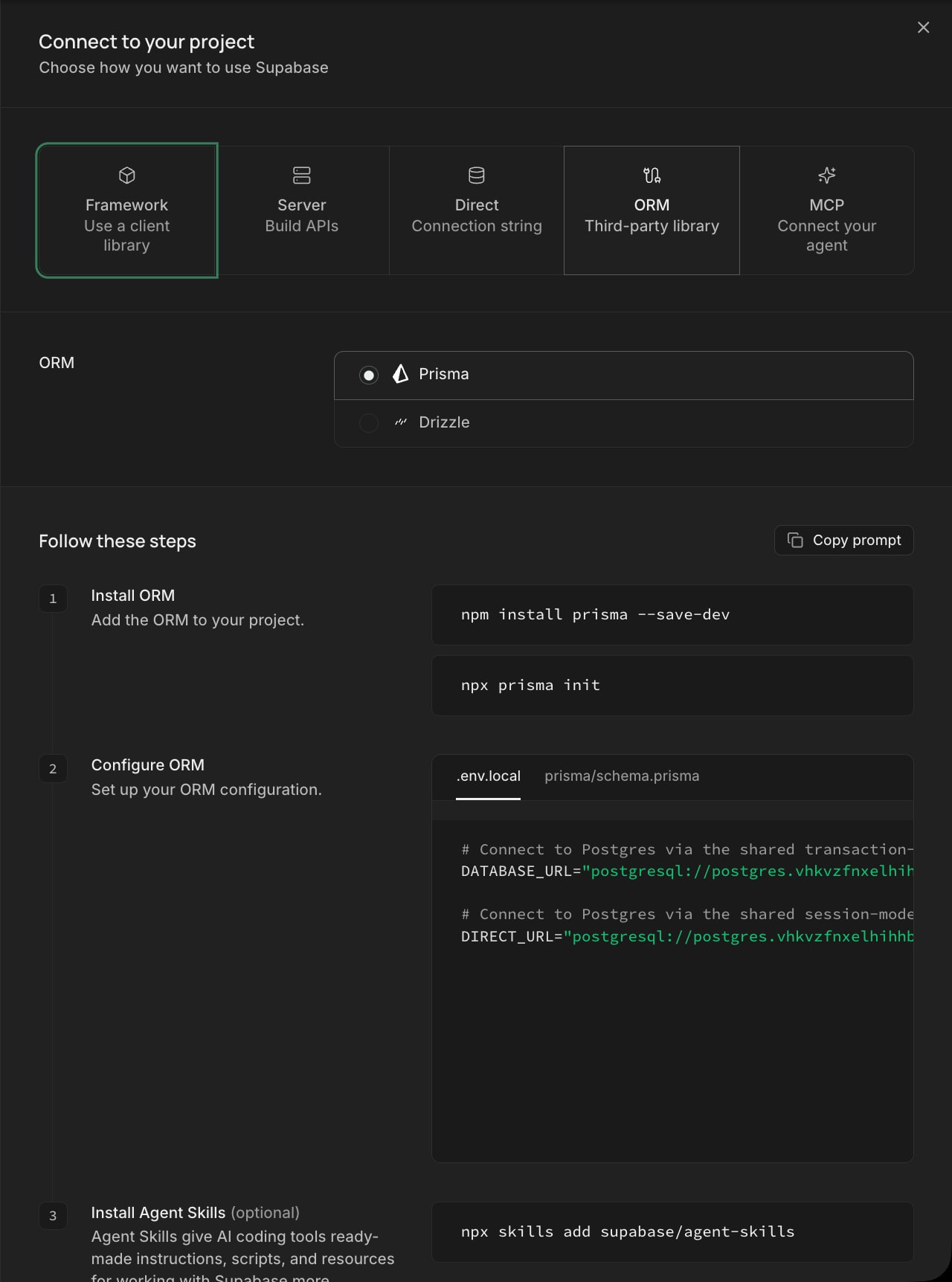Screen dimensions: 952x1282
Task: Choose the Direct Connection string option
Action: pos(477,210)
